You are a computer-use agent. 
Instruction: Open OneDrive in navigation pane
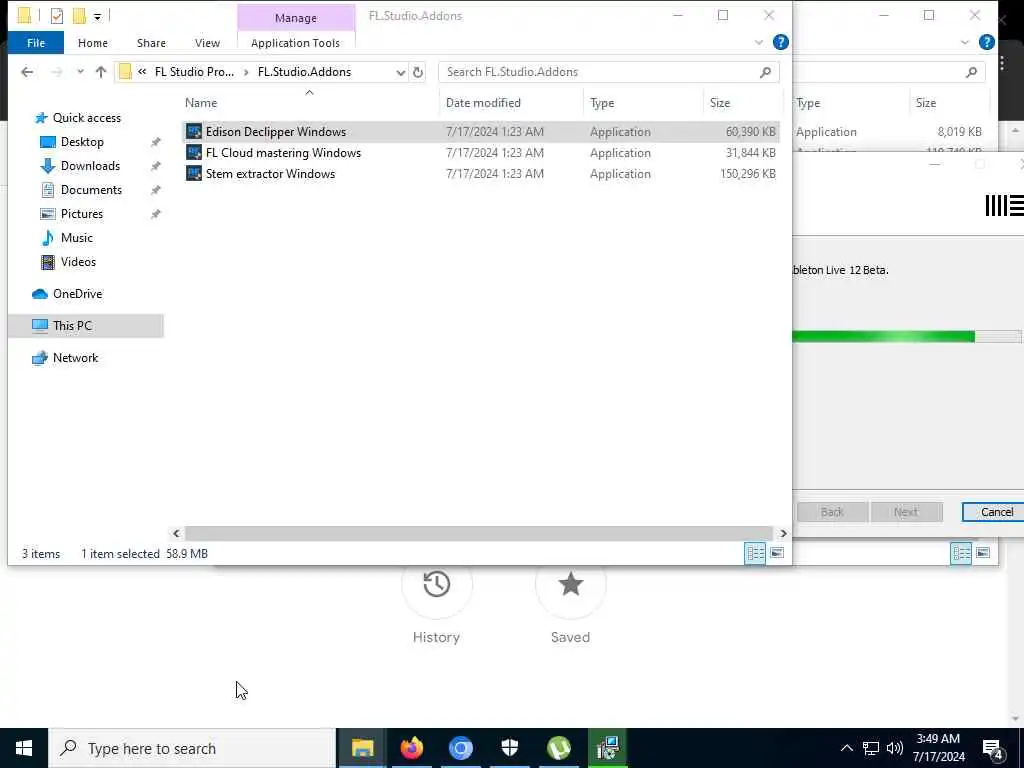[77, 294]
